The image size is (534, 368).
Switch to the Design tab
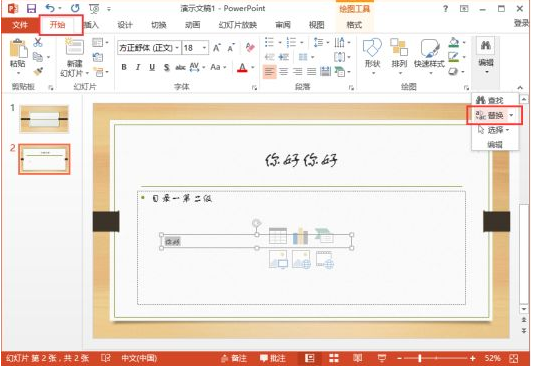[125, 25]
